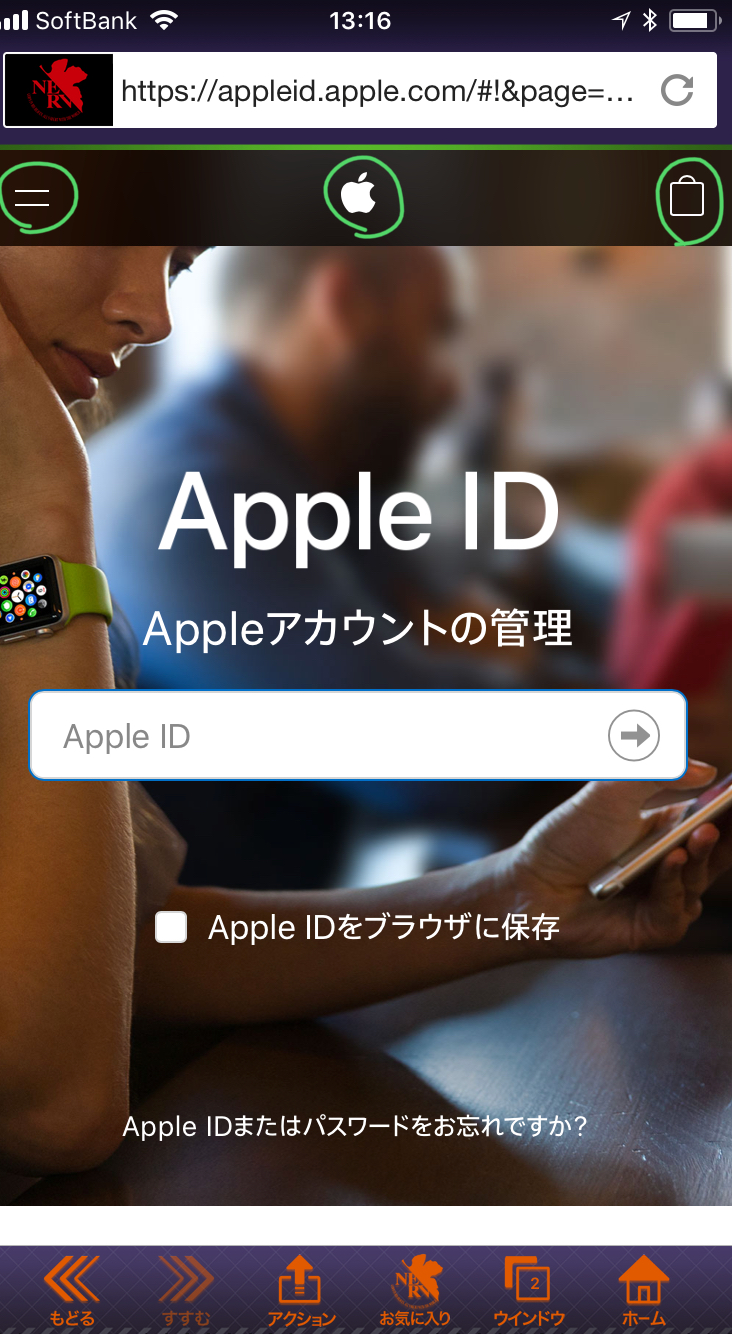Show open tabs via ウインドウ
732x1334 pixels.
[529, 1290]
